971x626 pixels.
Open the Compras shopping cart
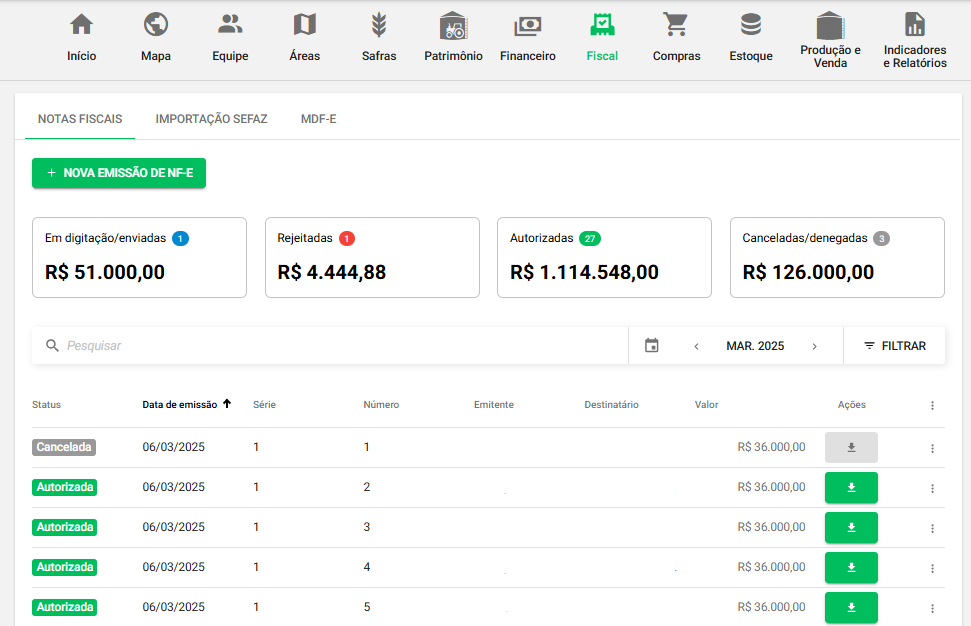pyautogui.click(x=676, y=25)
